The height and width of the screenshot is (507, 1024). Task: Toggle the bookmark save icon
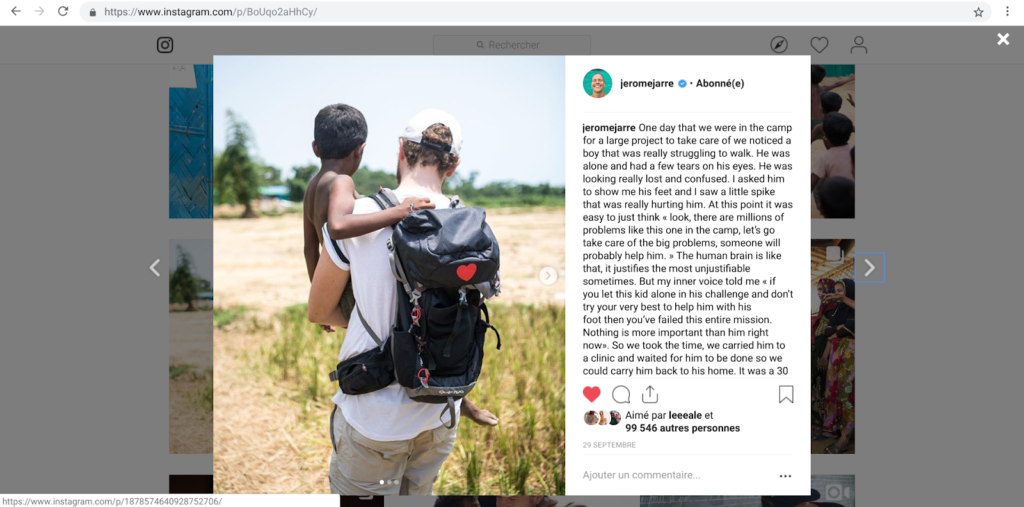tap(786, 394)
